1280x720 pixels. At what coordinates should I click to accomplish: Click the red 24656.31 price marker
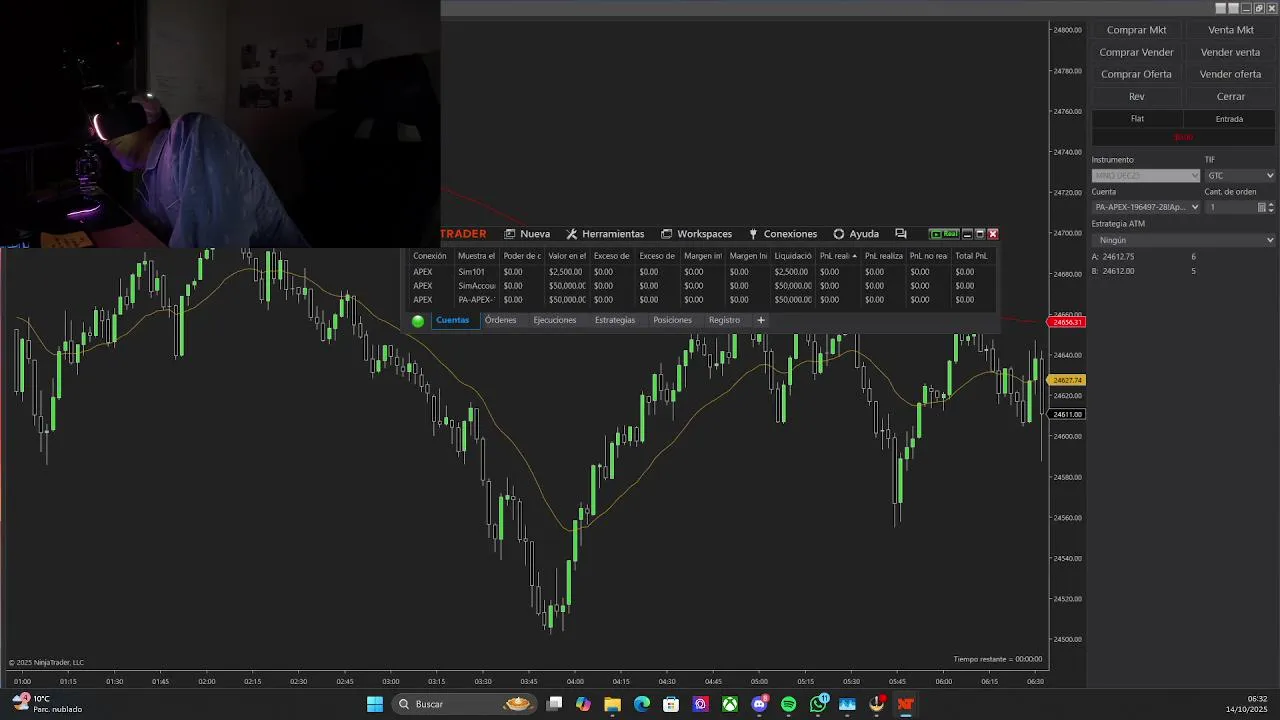1066,322
